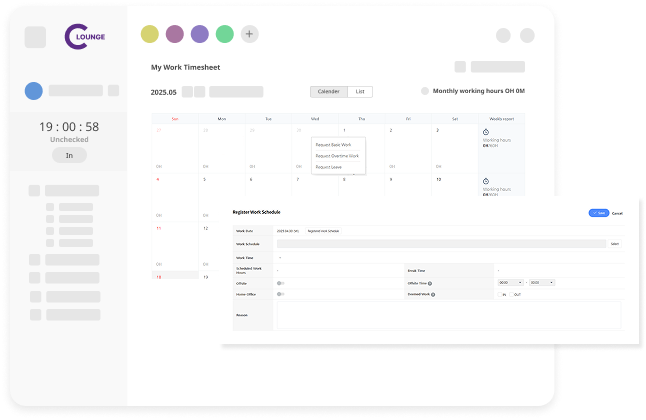646x420 pixels.
Task: Click the first week's working hours clock icon
Action: click(x=486, y=132)
